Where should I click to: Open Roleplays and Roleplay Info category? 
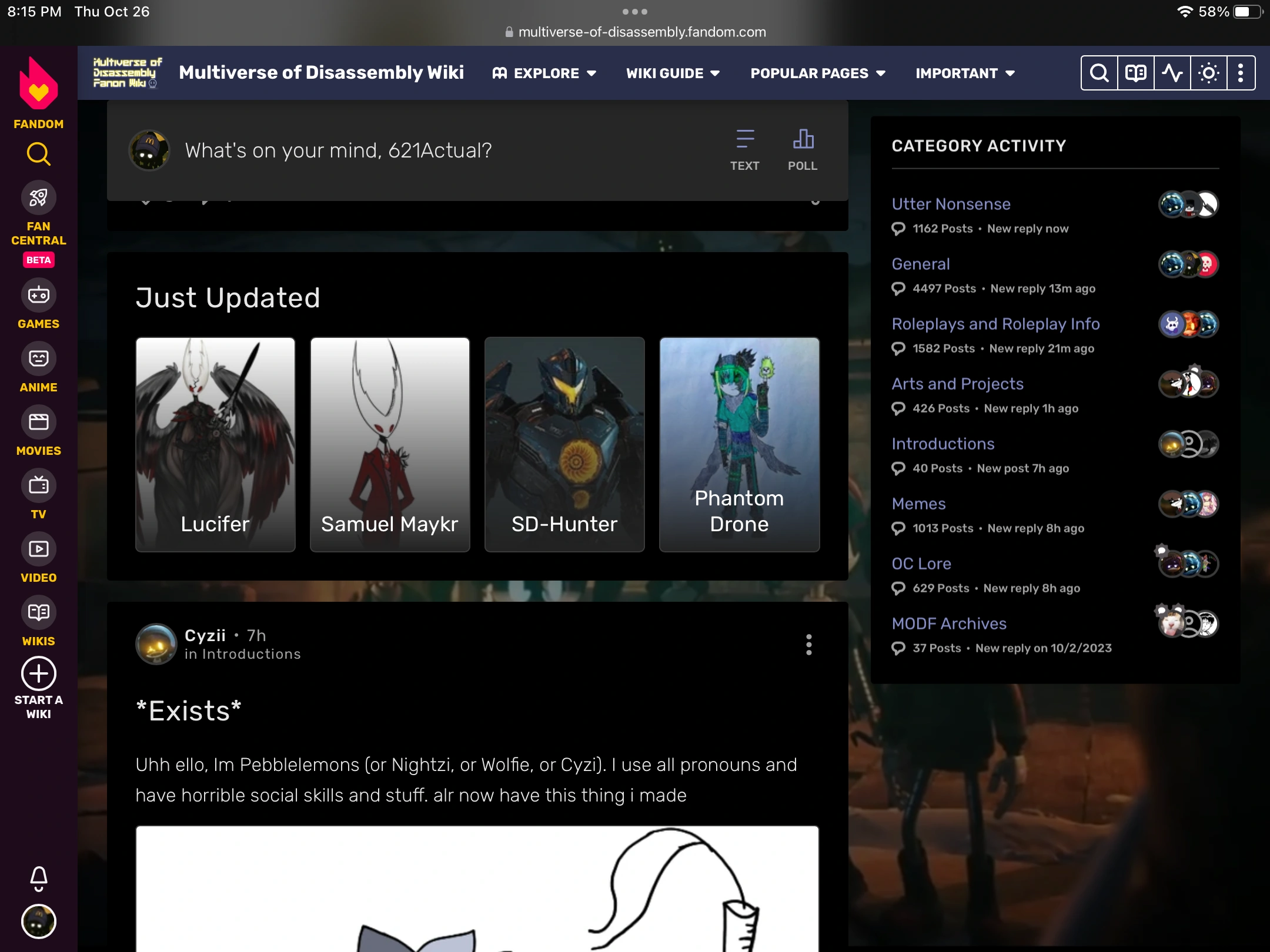click(x=995, y=324)
